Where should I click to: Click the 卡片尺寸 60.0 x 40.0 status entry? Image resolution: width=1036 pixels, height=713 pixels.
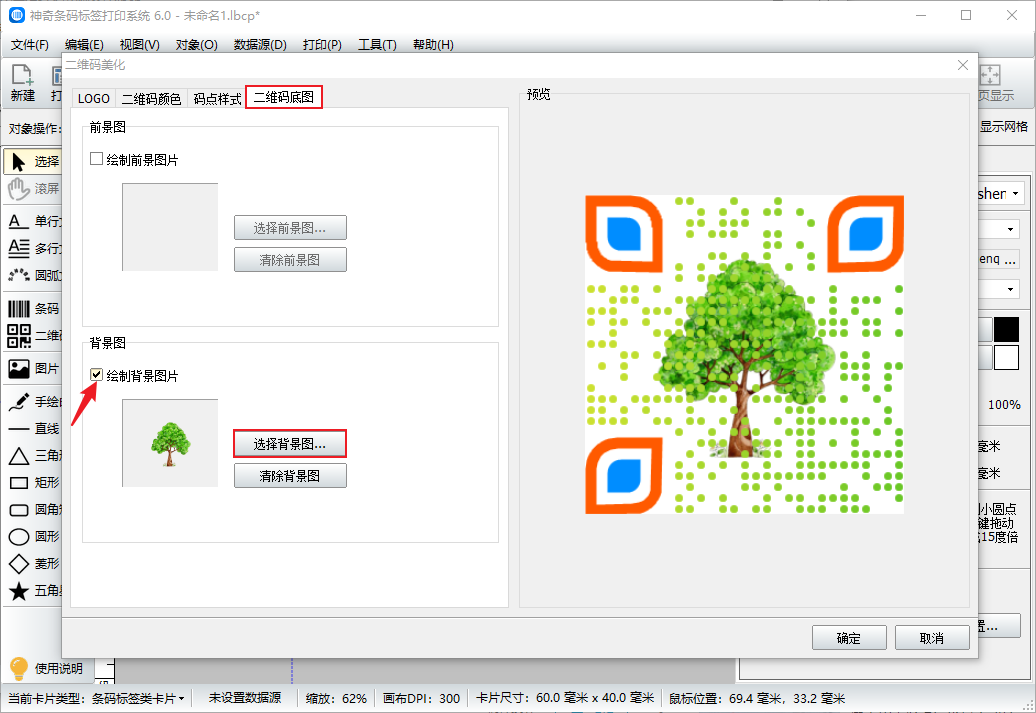(x=565, y=698)
